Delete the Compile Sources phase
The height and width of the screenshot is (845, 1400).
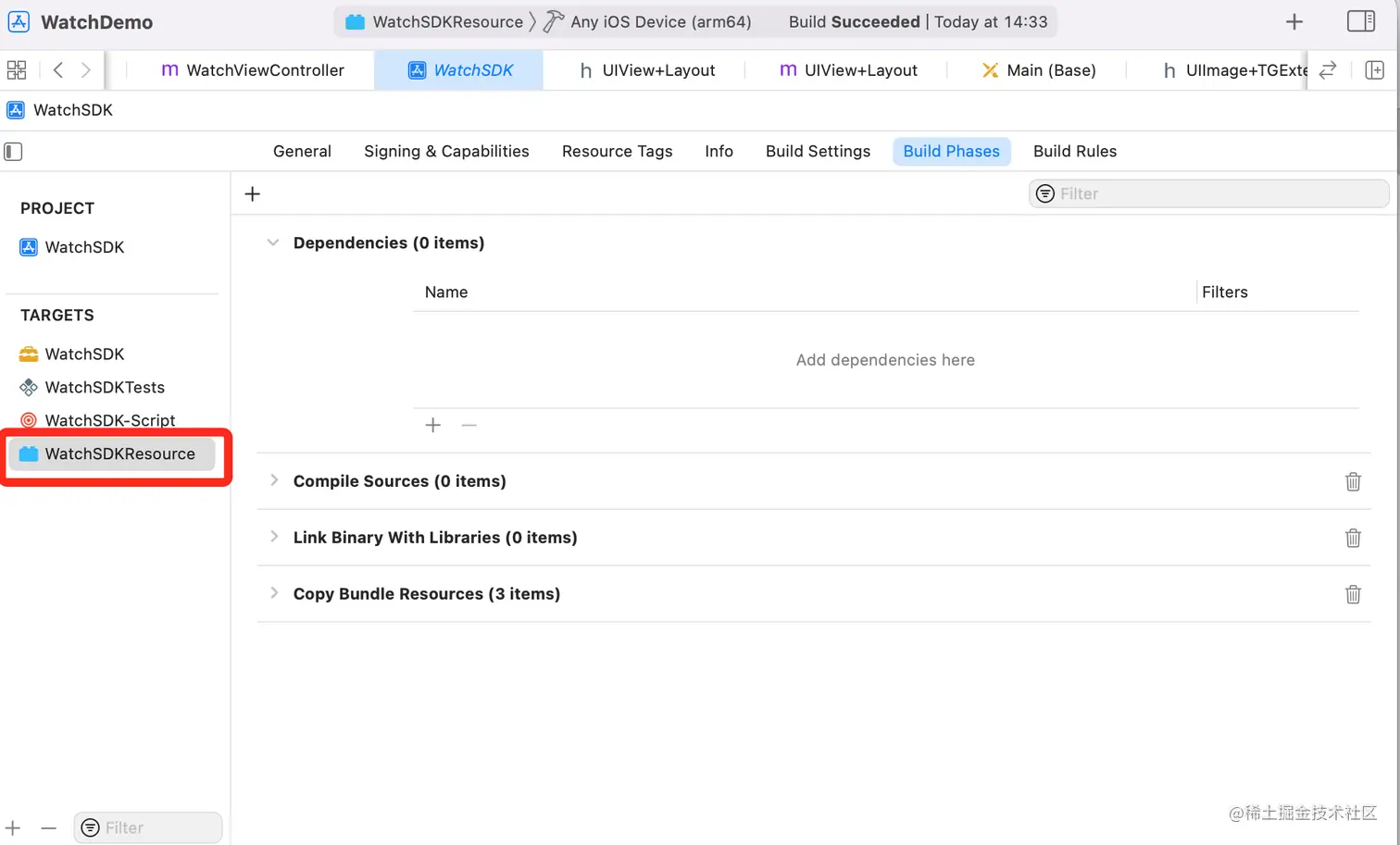(x=1353, y=481)
